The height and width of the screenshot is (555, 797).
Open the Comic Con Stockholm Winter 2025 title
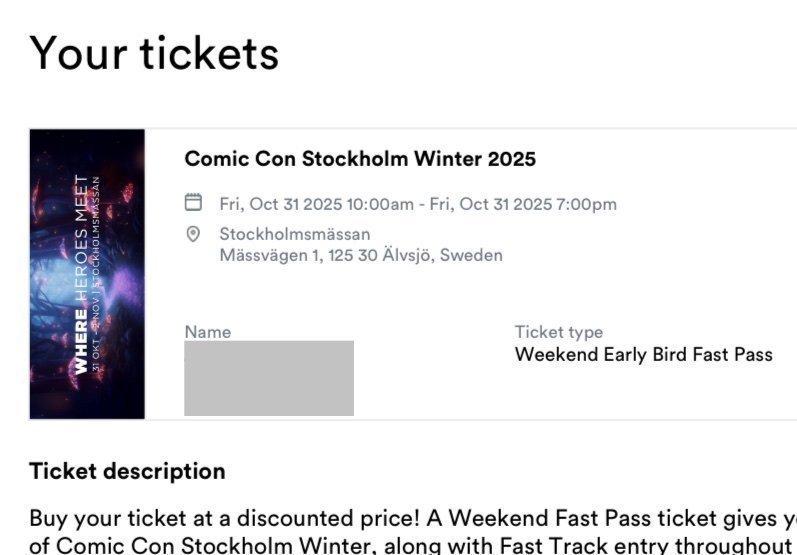(x=360, y=159)
